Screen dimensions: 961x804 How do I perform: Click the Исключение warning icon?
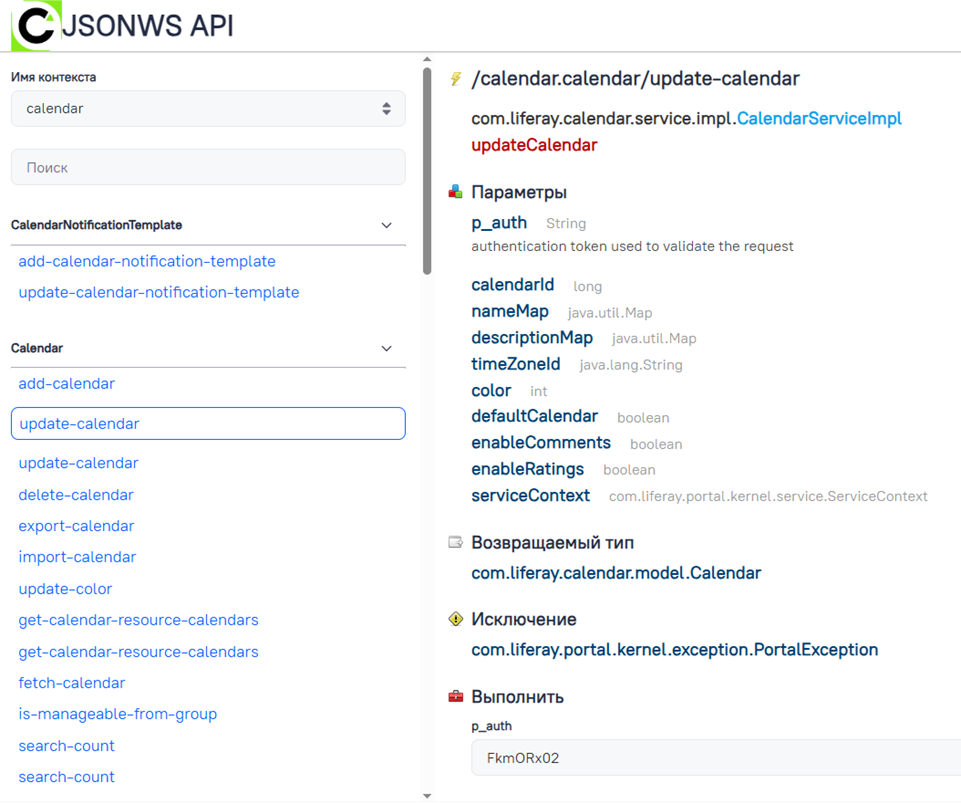[456, 619]
